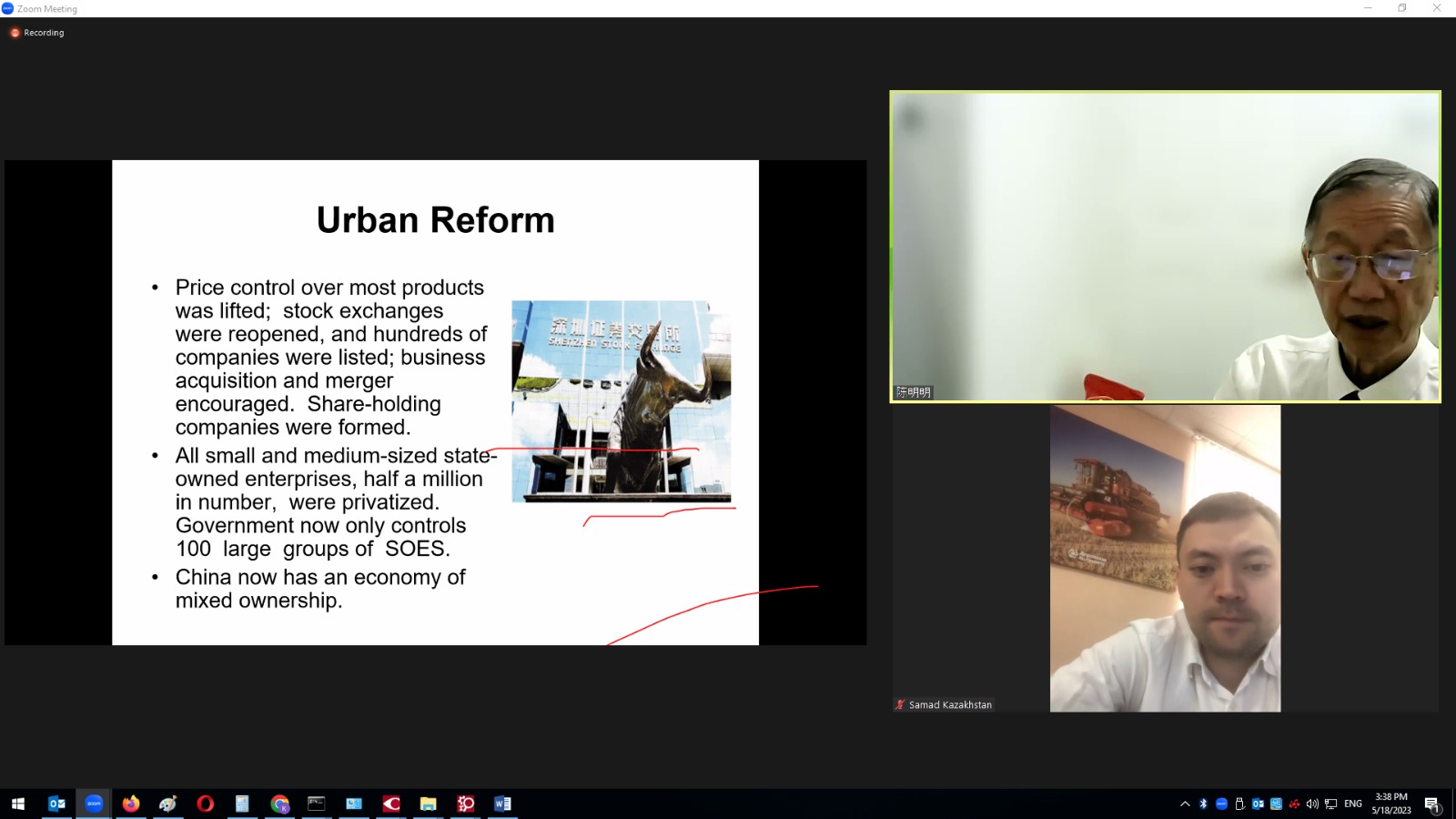This screenshot has width=1456, height=819.
Task: Click the network icon in system tray
Action: coord(1330,804)
